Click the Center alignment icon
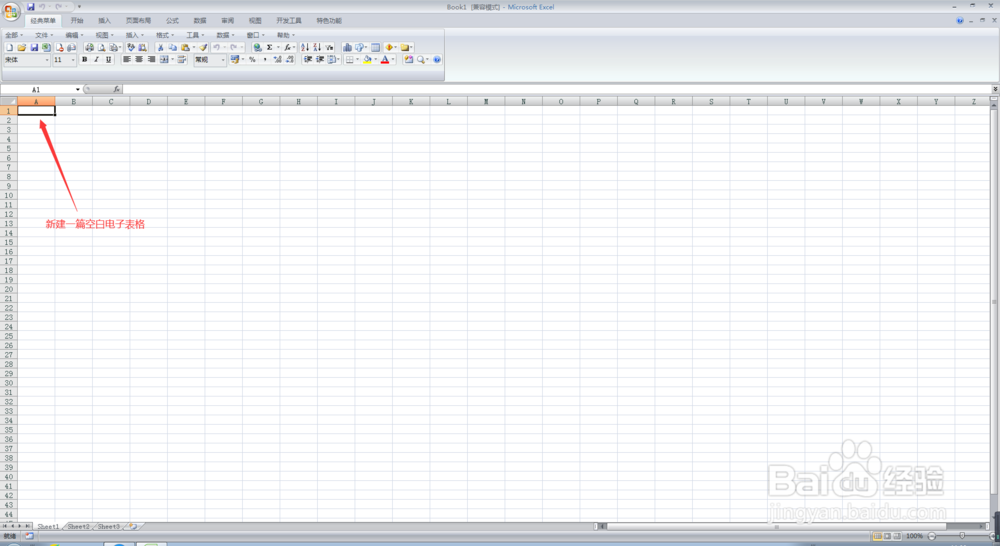 (139, 59)
